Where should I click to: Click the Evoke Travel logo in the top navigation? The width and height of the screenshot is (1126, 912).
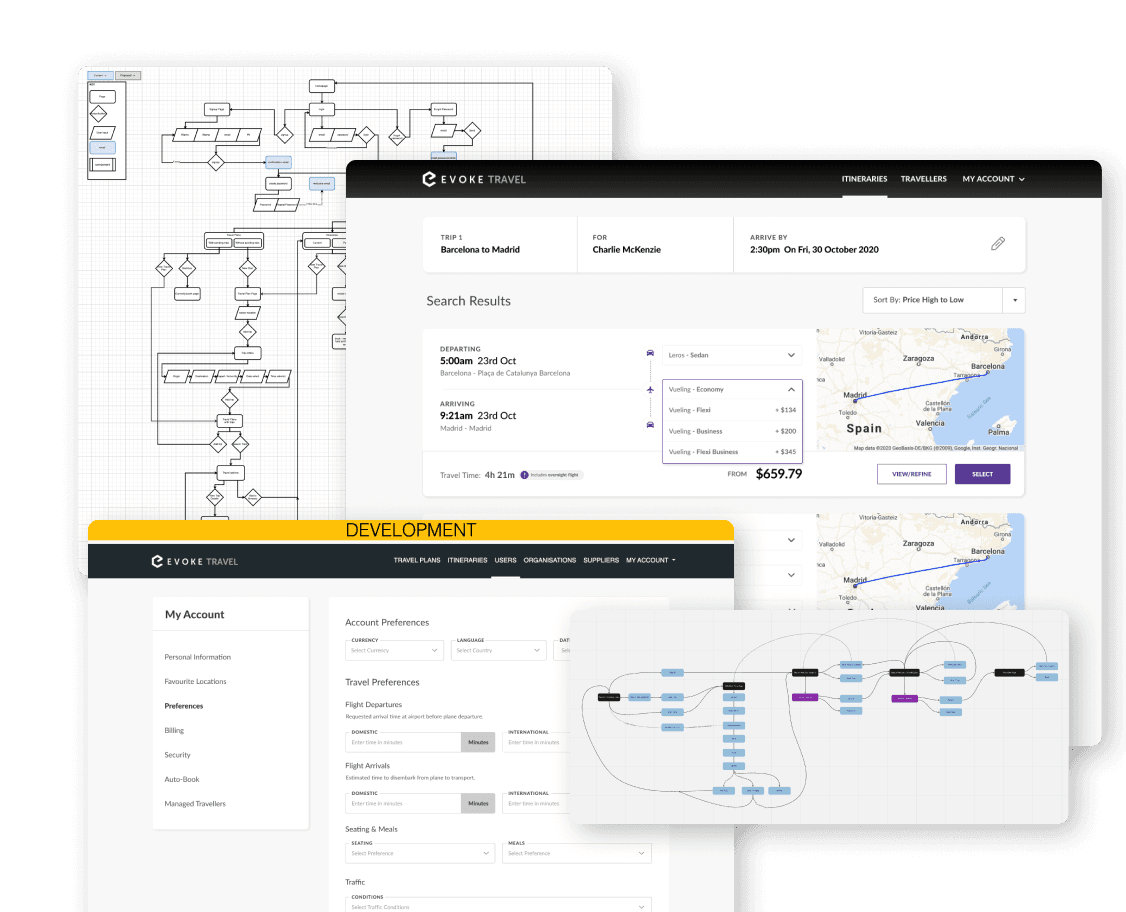coord(476,178)
